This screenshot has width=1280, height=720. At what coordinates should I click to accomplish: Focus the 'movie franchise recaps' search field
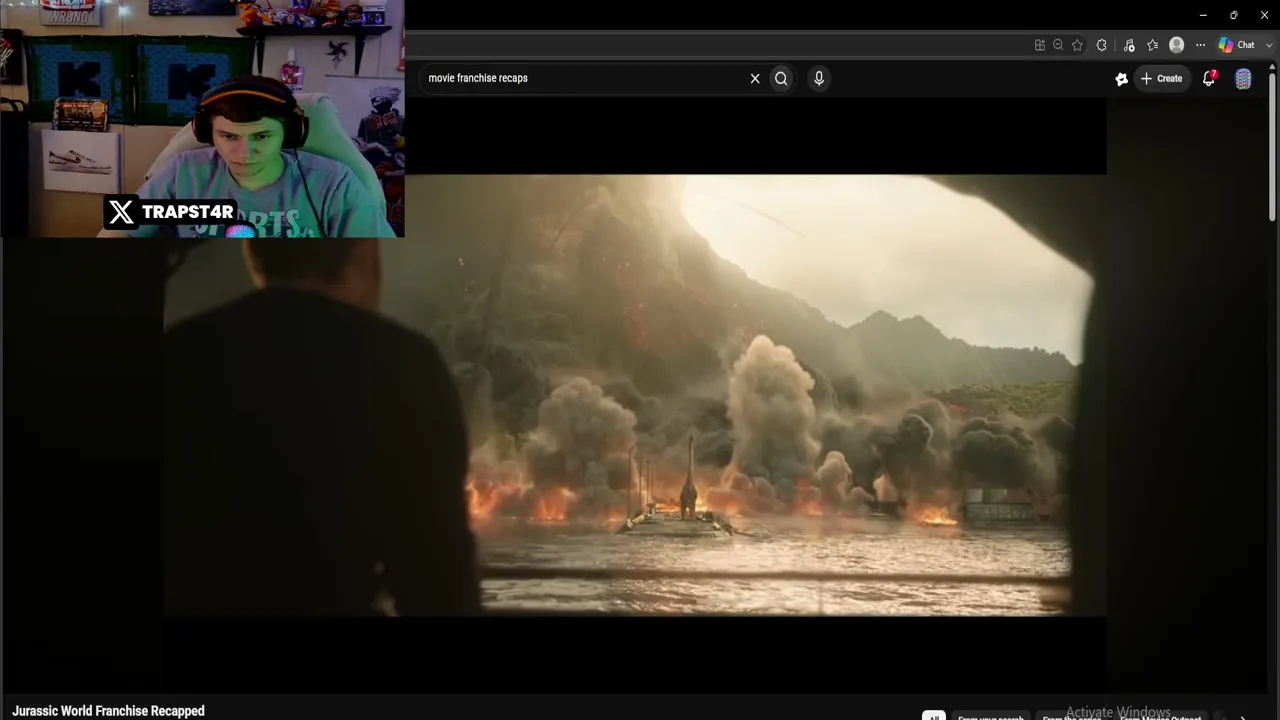click(x=585, y=78)
